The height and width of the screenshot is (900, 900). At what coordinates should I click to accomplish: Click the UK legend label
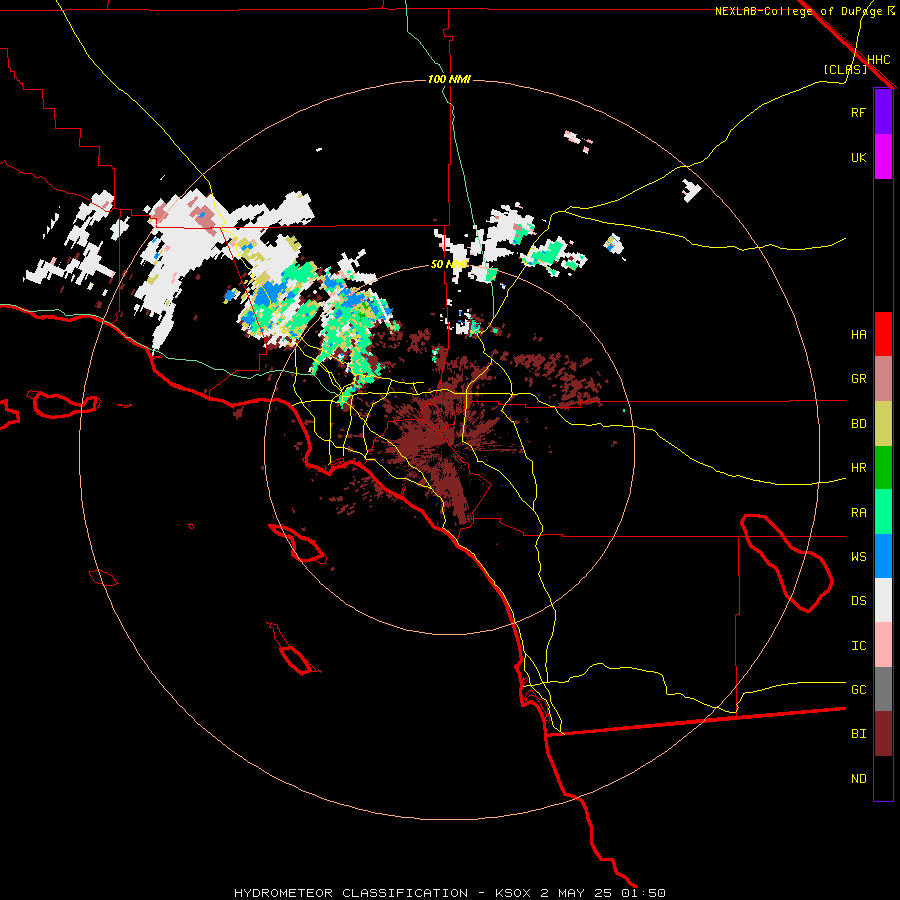[858, 158]
